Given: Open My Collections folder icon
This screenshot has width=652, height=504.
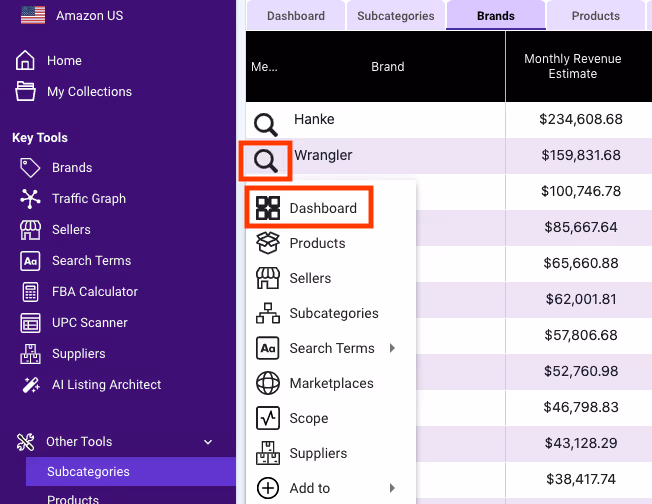Looking at the screenshot, I should 25,91.
